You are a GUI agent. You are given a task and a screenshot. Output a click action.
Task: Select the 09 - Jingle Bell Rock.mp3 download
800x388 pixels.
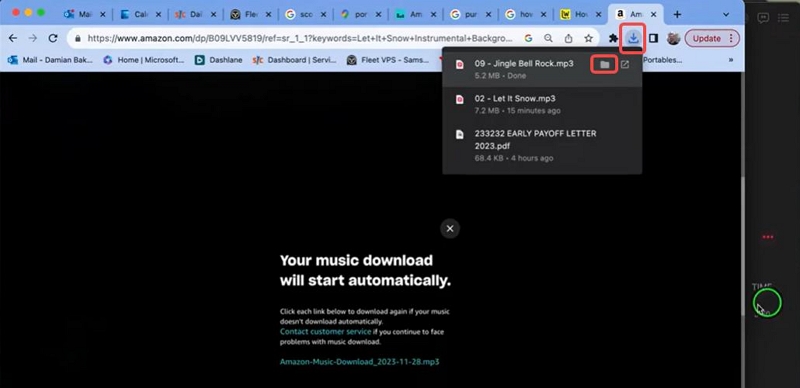point(542,69)
